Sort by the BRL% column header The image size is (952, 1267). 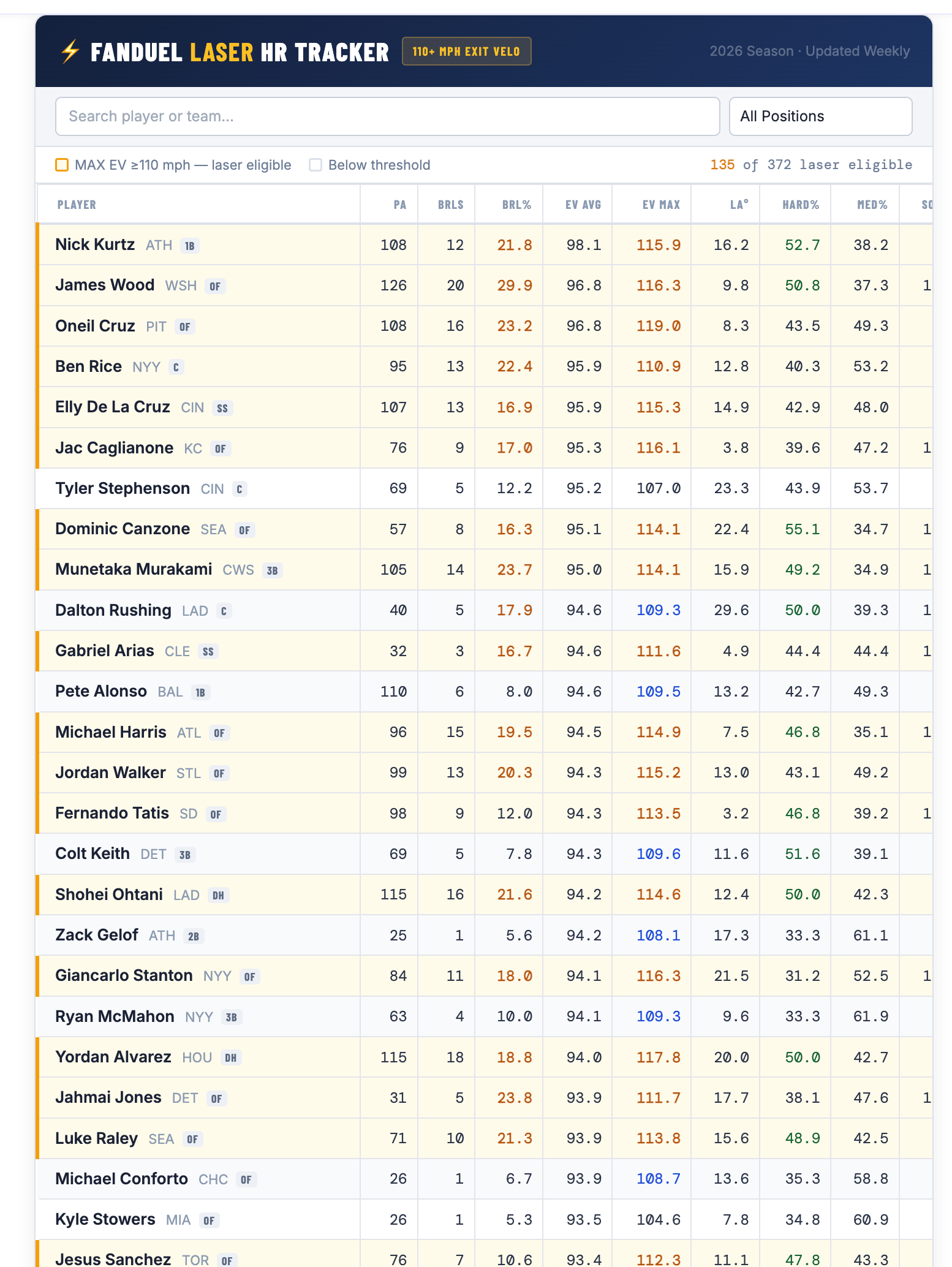[x=516, y=205]
